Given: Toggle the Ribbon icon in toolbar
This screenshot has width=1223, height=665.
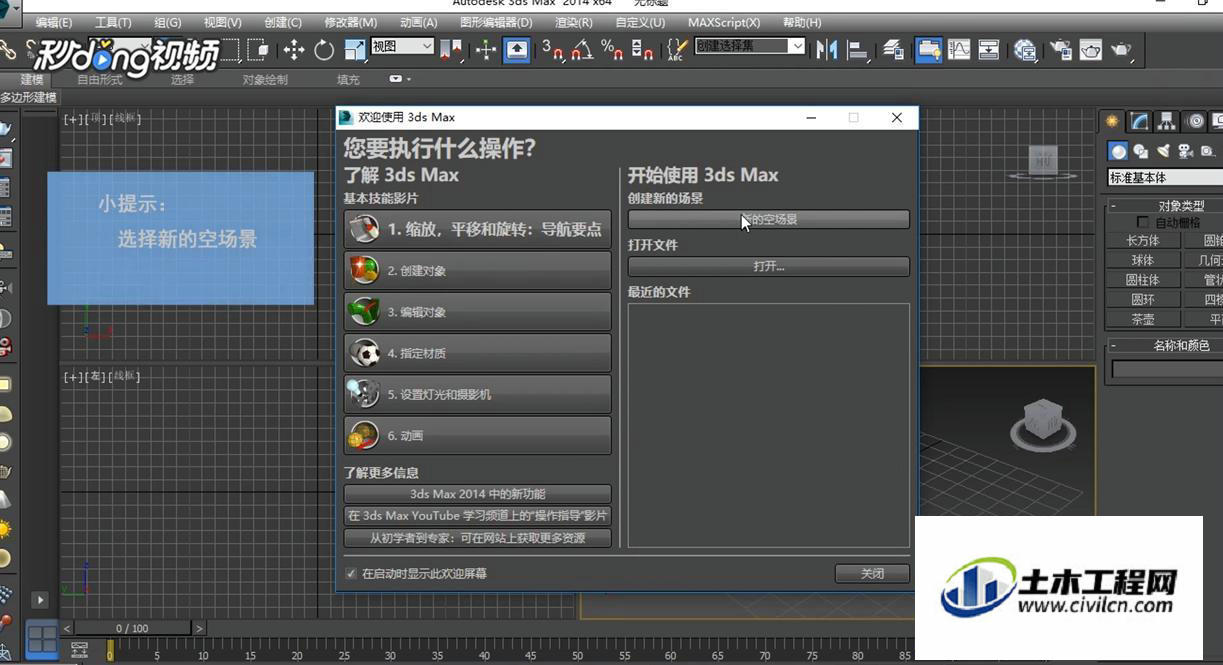Looking at the screenshot, I should coord(928,49).
